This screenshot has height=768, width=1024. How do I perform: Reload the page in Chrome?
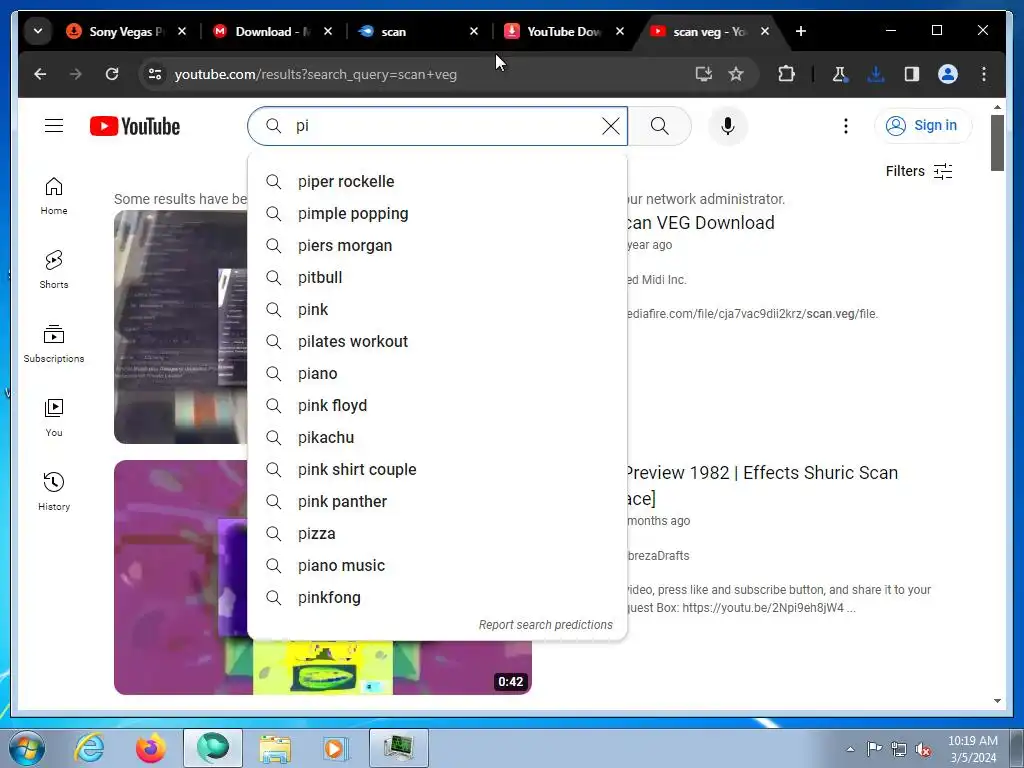pyautogui.click(x=112, y=74)
